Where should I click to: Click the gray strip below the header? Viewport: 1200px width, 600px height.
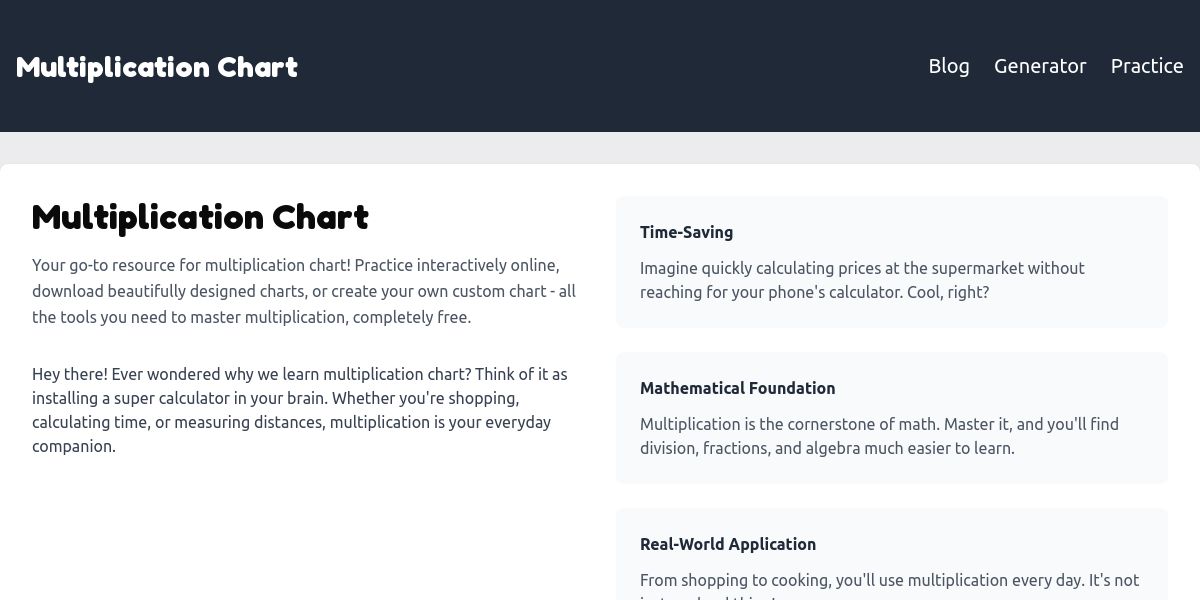coord(600,148)
